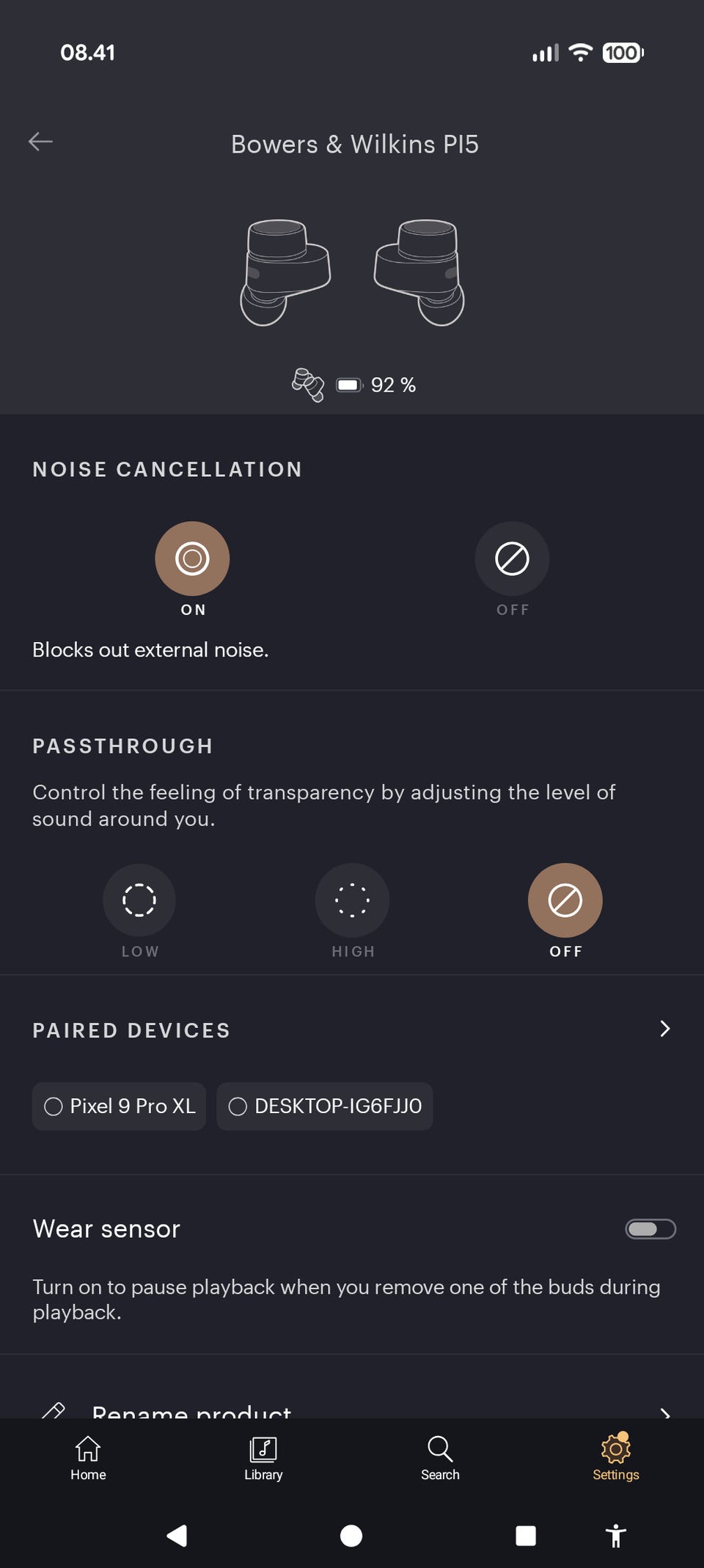704x1568 pixels.
Task: Tap the Android home circle button
Action: click(351, 1536)
